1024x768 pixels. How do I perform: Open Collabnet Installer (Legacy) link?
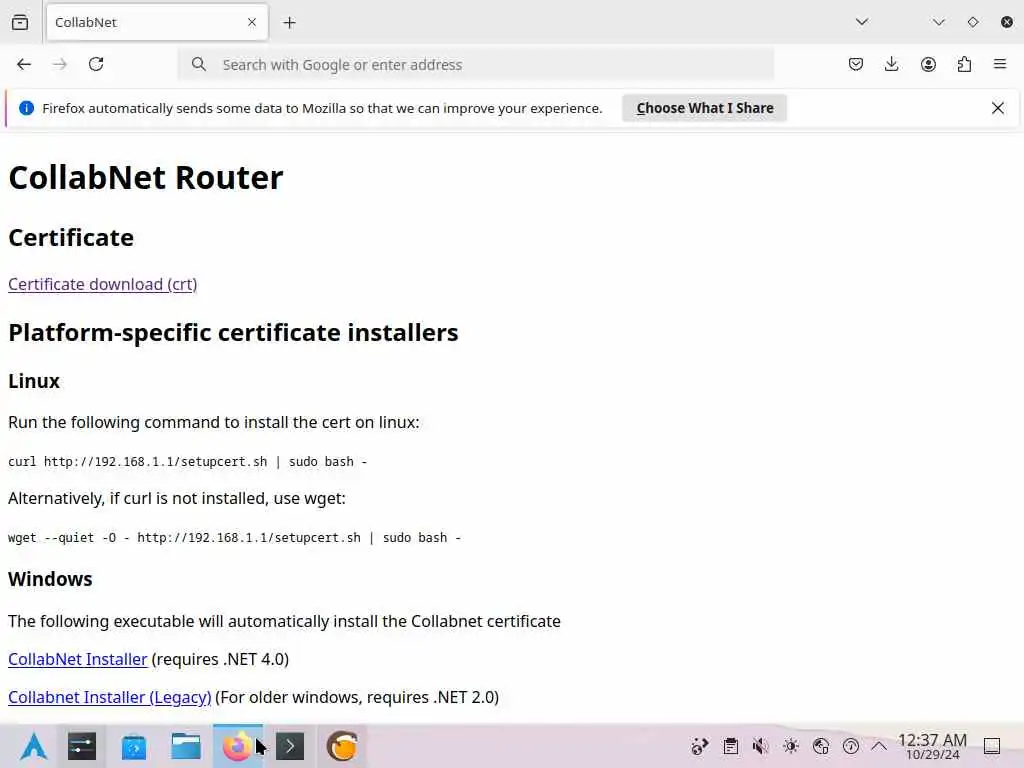click(x=110, y=697)
